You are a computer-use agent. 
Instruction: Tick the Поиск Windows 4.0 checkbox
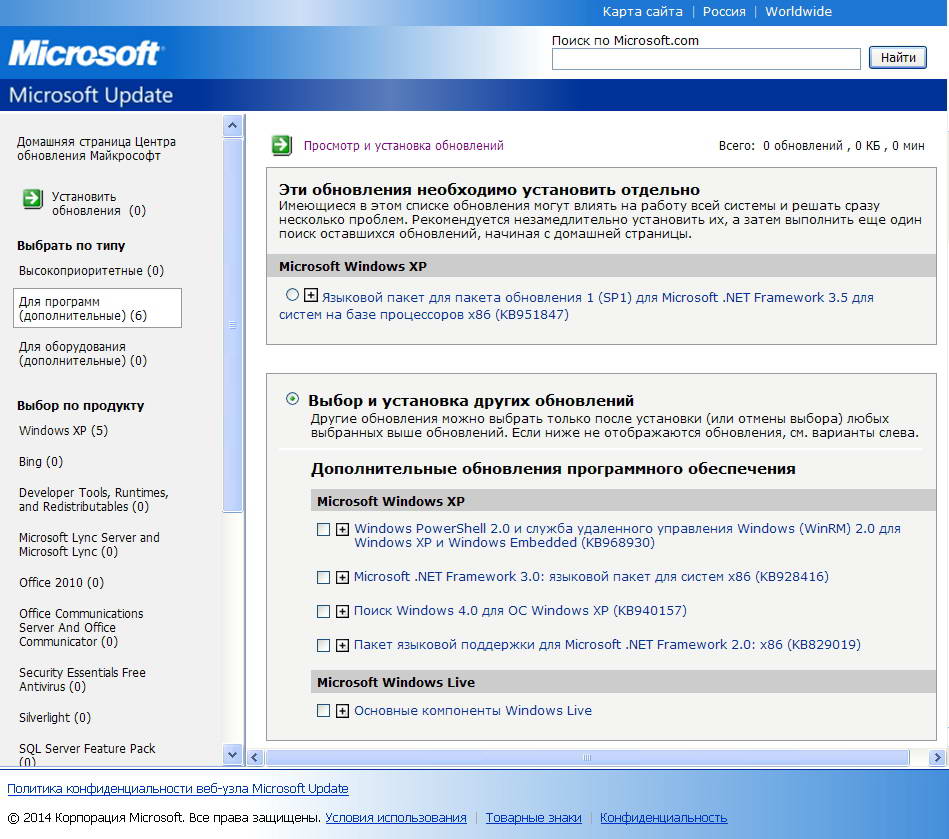coord(323,611)
